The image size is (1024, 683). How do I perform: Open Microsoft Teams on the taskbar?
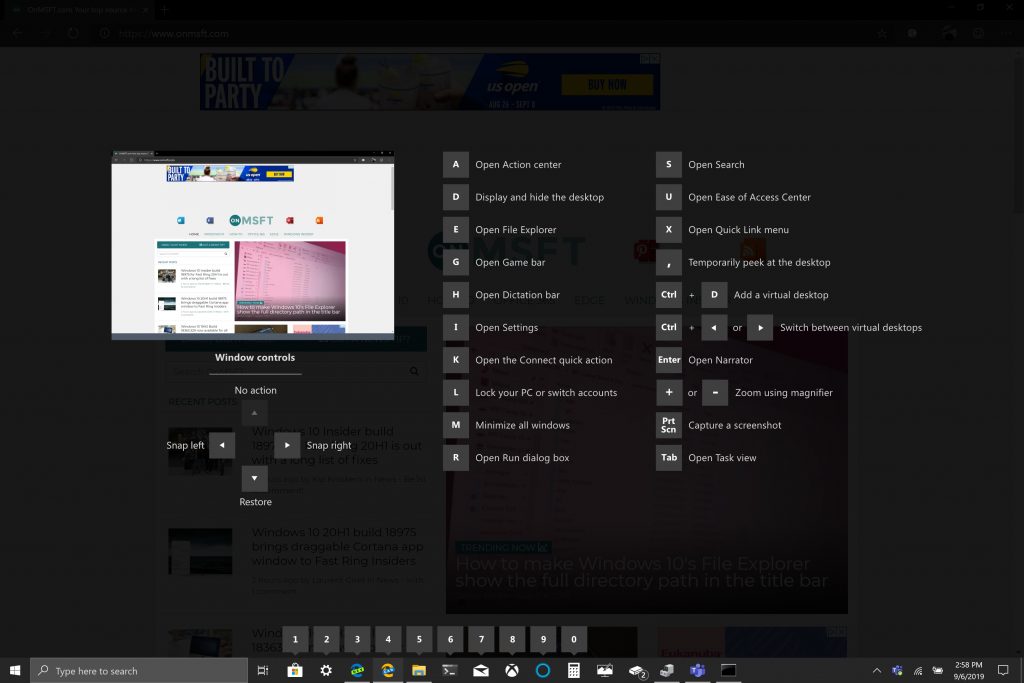click(x=697, y=671)
